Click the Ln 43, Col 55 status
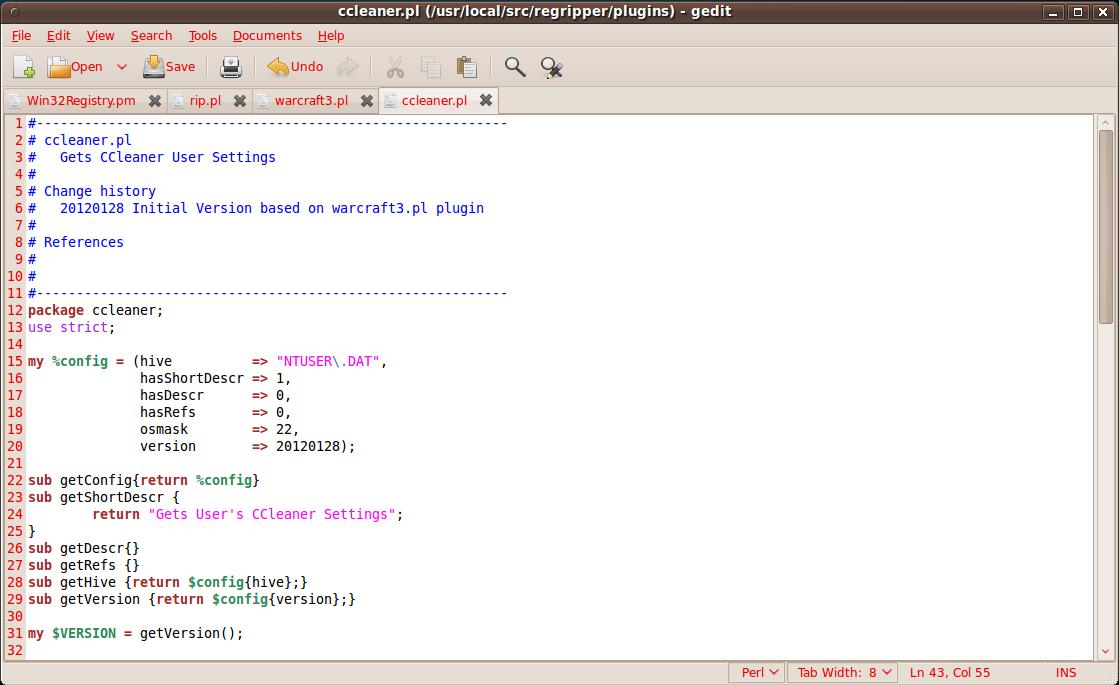 click(949, 672)
